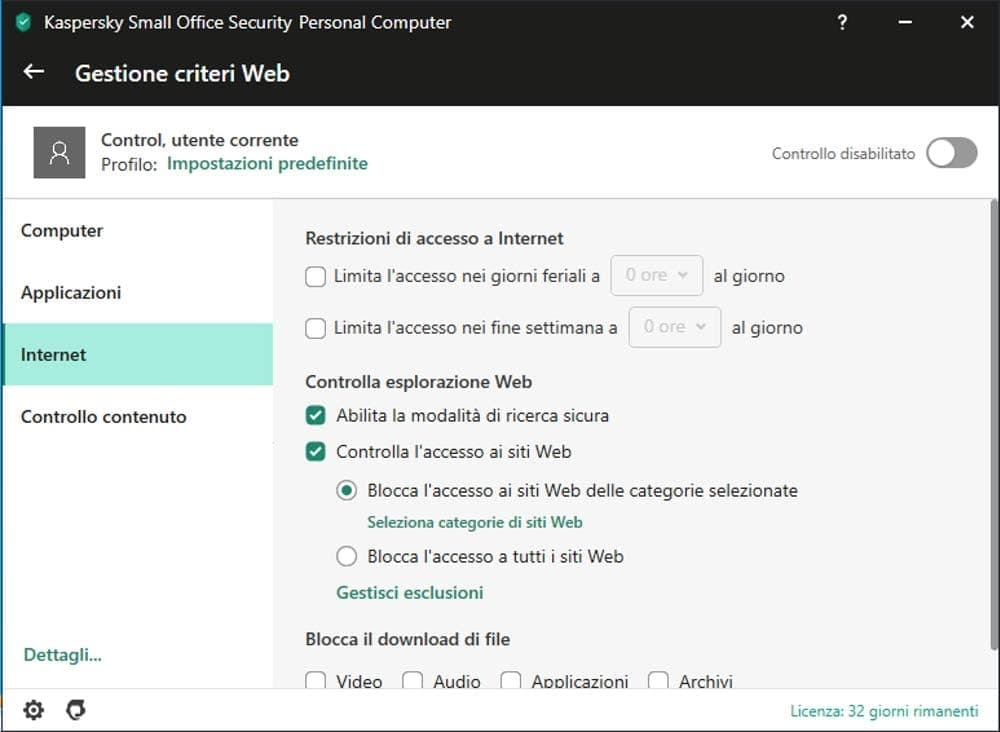The image size is (1000, 732).
Task: Click the Kaspersky shield logo icon
Action: (24, 22)
